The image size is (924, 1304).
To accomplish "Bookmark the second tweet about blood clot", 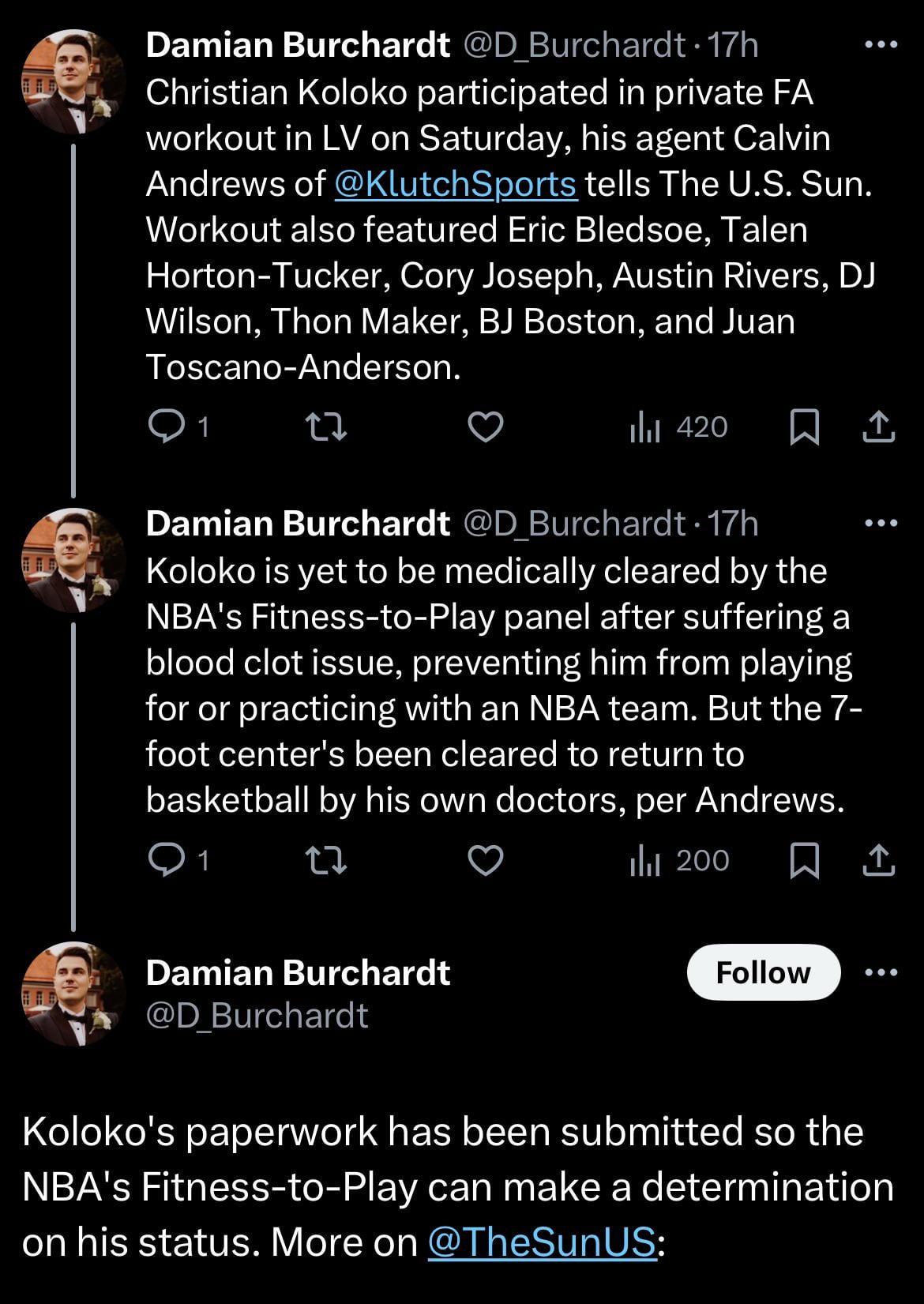I will (805, 860).
